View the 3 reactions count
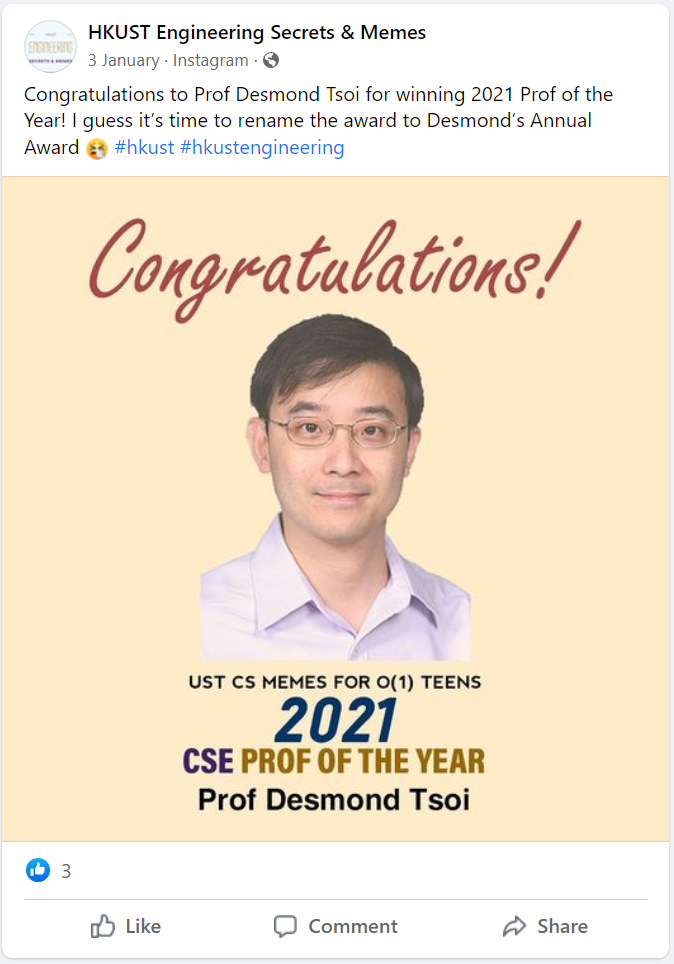The image size is (674, 964). click(x=66, y=871)
